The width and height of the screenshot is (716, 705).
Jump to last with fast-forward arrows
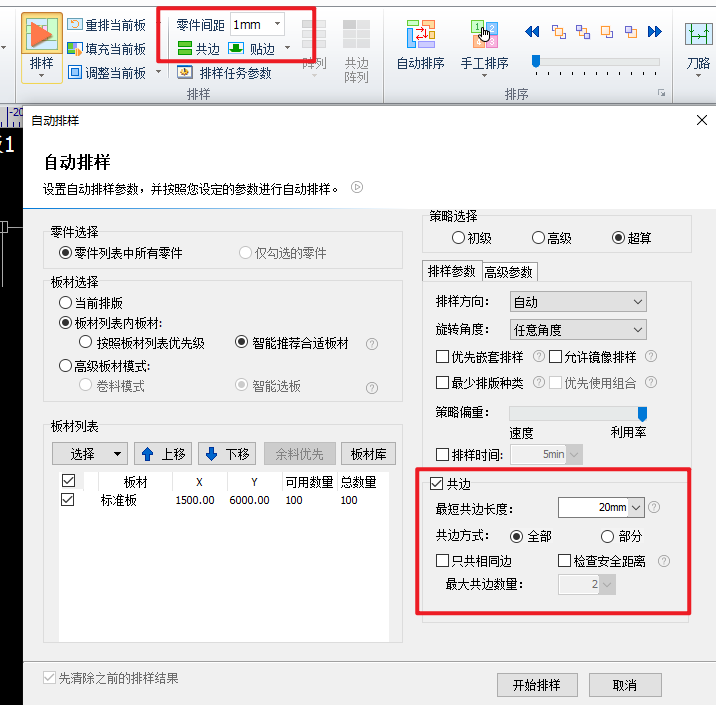tap(655, 32)
